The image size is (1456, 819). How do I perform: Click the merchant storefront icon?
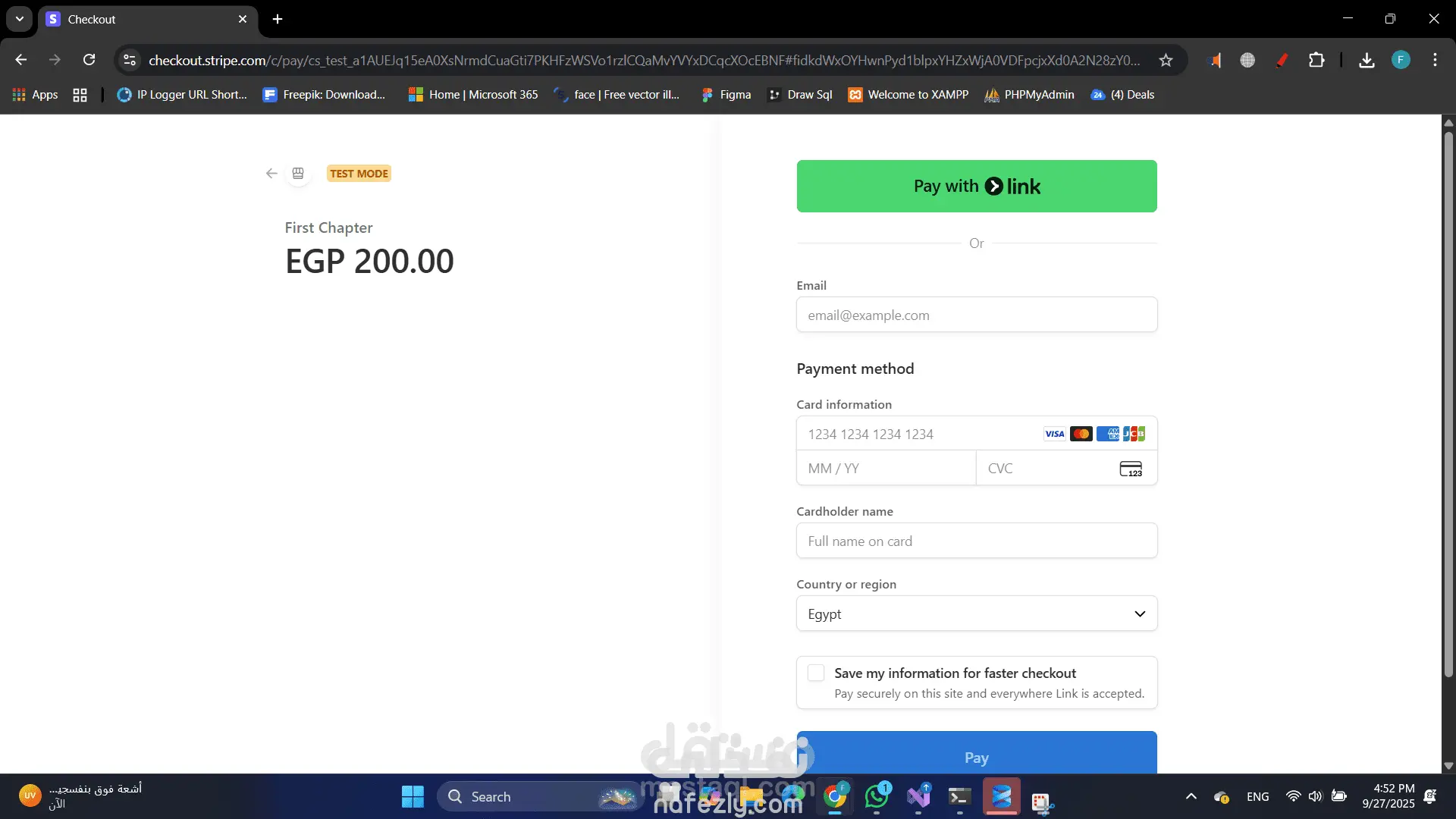pyautogui.click(x=298, y=174)
